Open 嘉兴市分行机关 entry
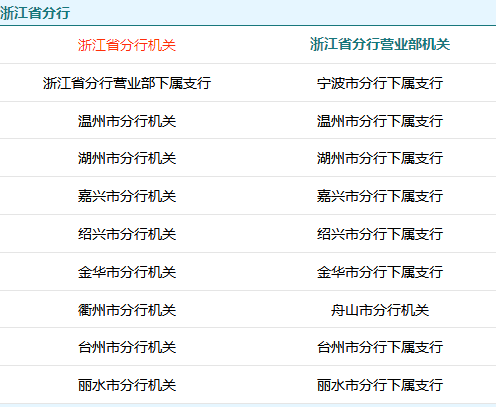The height and width of the screenshot is (407, 496). [x=127, y=196]
